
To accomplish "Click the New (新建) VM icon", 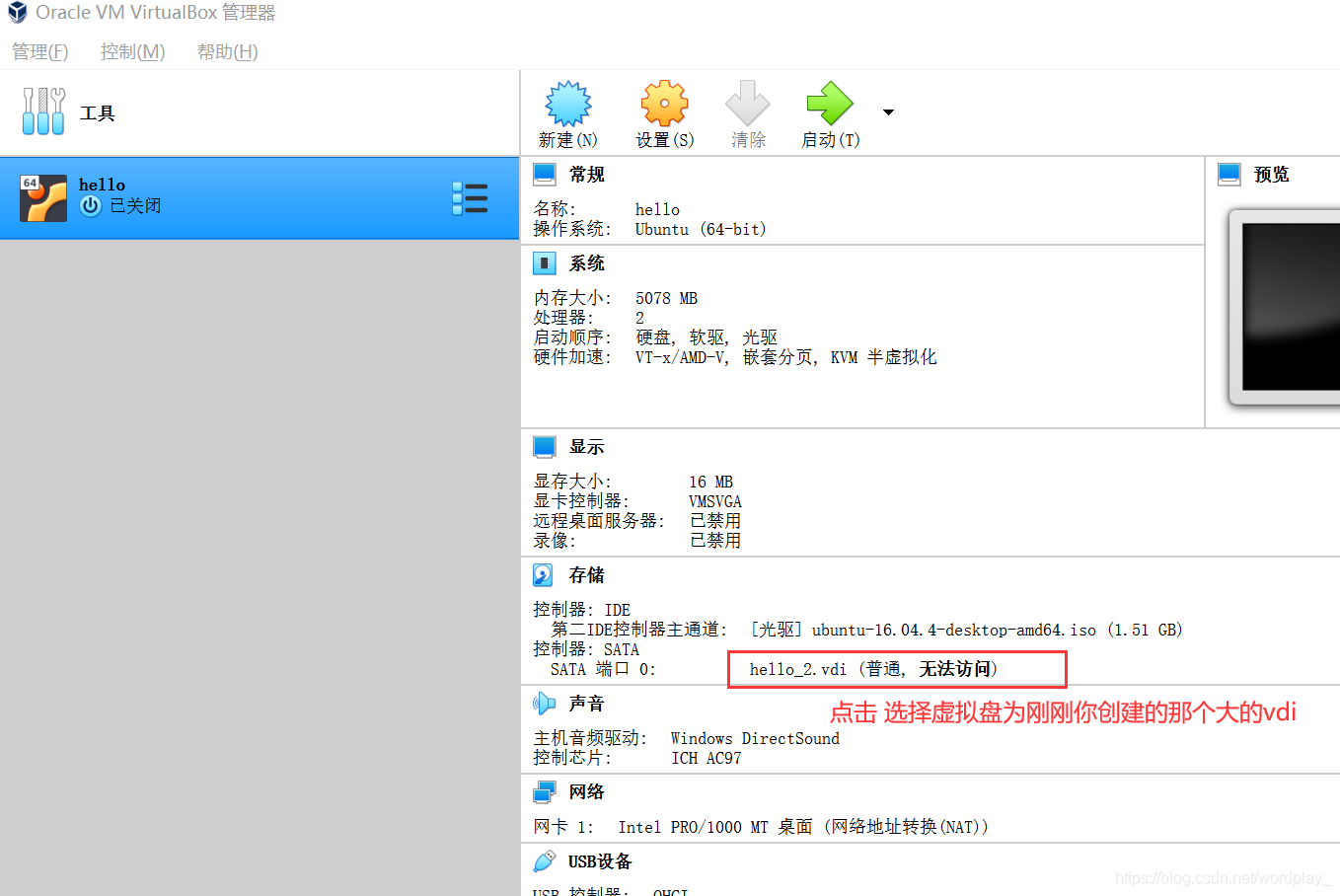I will 568,104.
